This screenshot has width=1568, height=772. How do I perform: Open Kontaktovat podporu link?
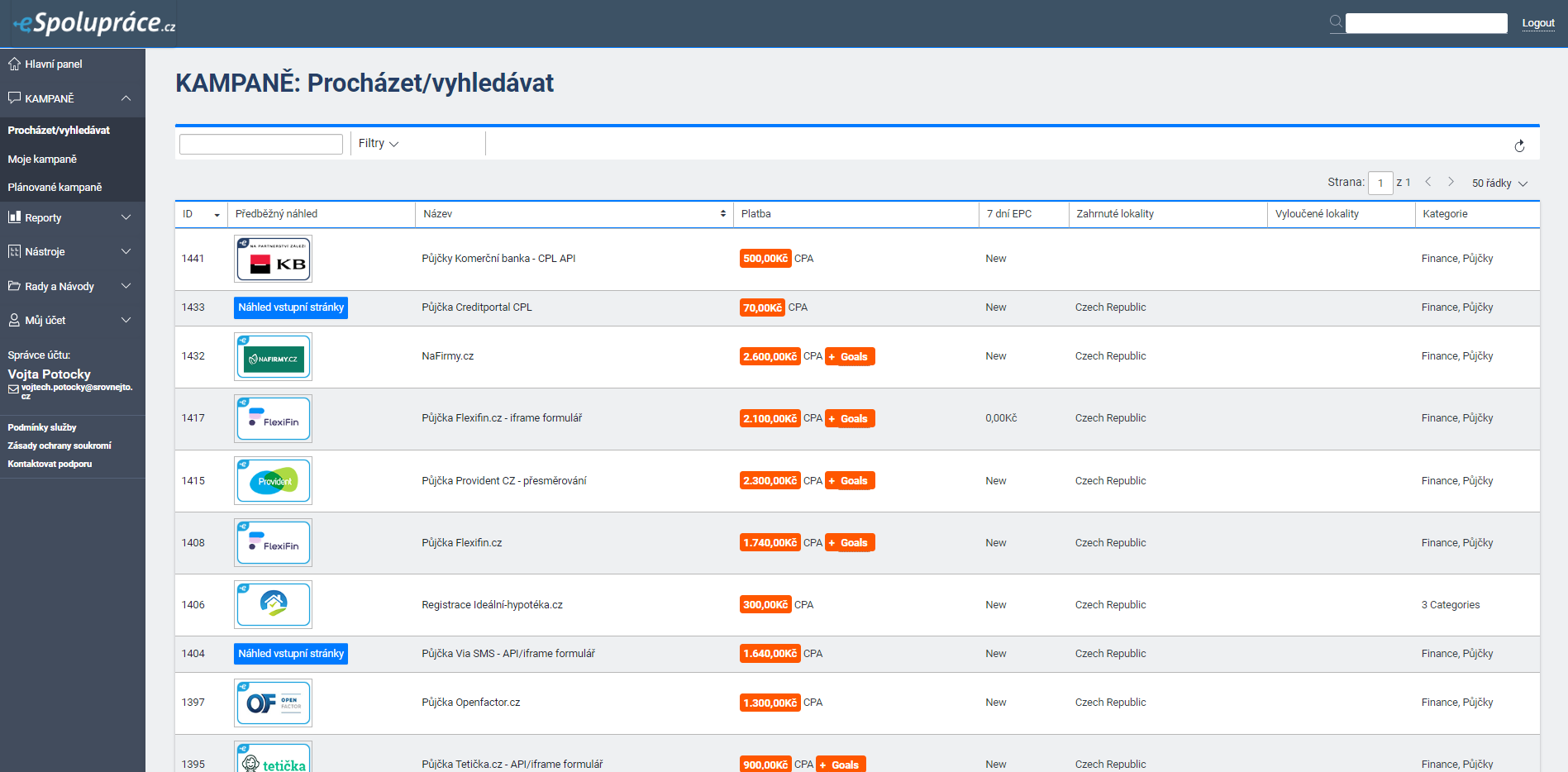pos(50,464)
